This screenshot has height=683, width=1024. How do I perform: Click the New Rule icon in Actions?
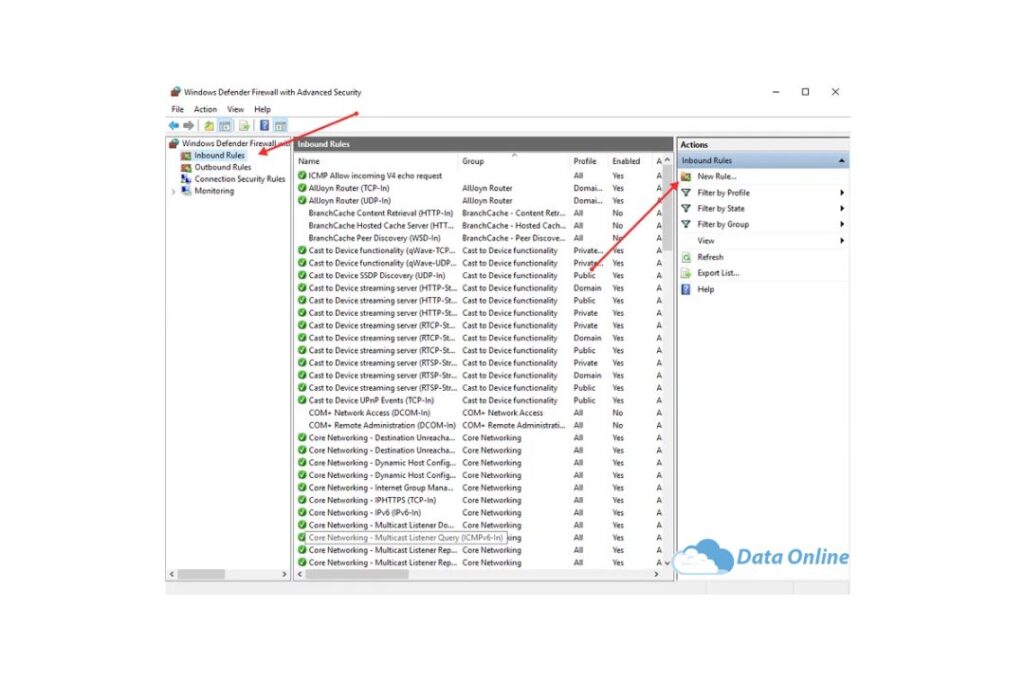[x=686, y=176]
